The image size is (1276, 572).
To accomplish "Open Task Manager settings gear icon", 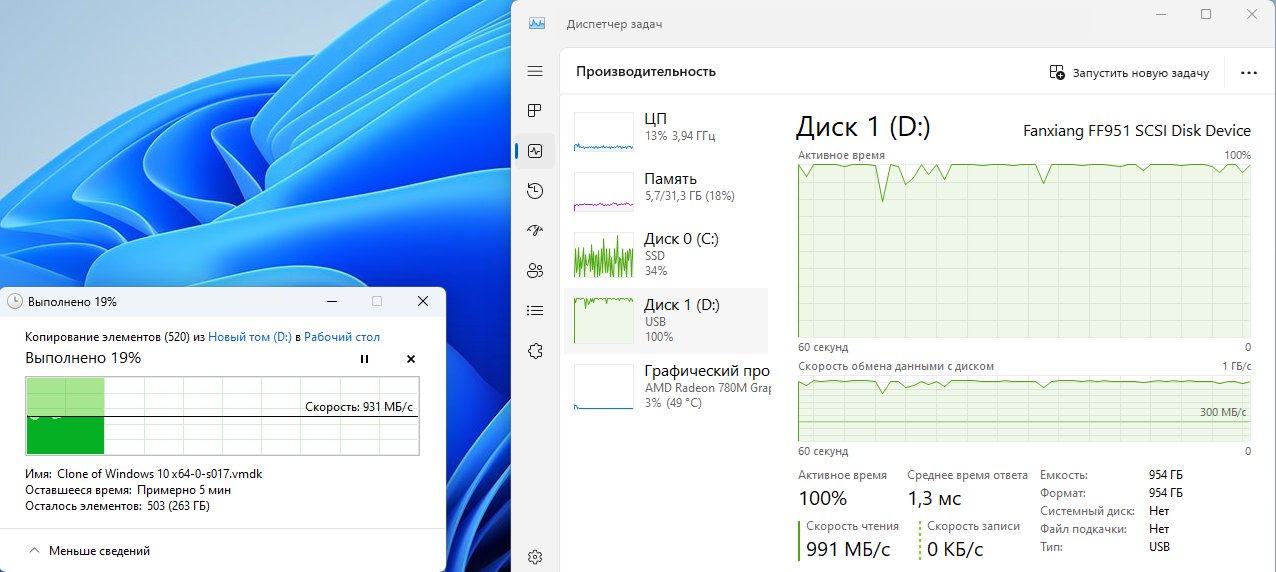I will point(535,557).
